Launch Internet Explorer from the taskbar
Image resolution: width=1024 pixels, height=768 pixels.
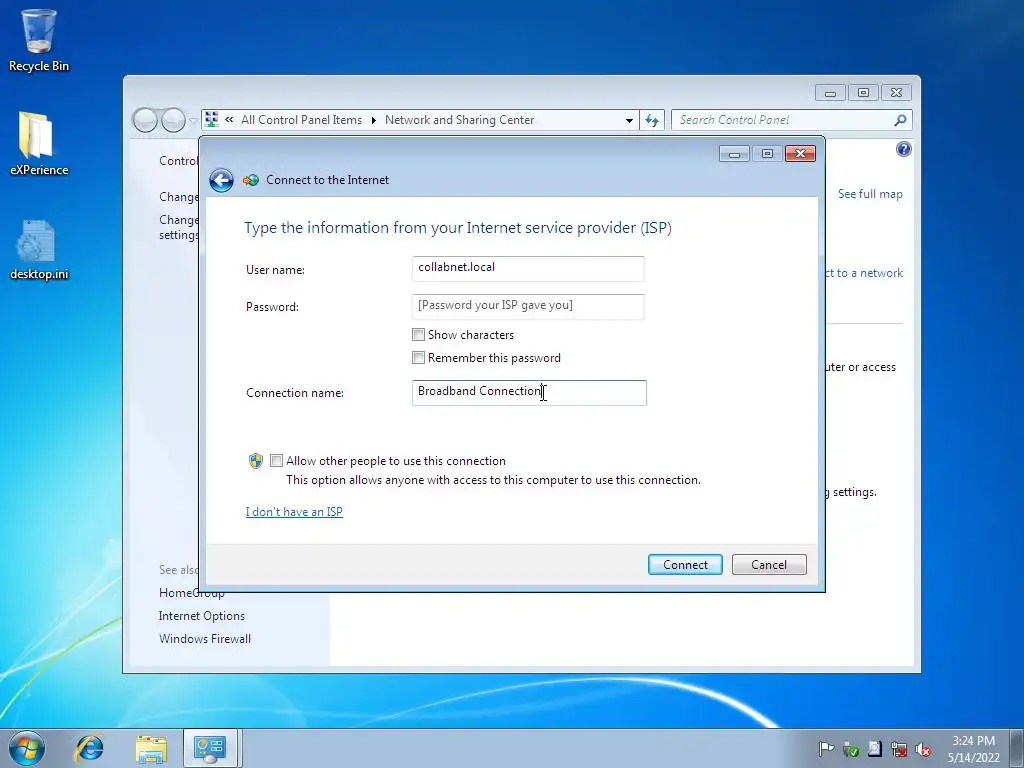click(89, 748)
